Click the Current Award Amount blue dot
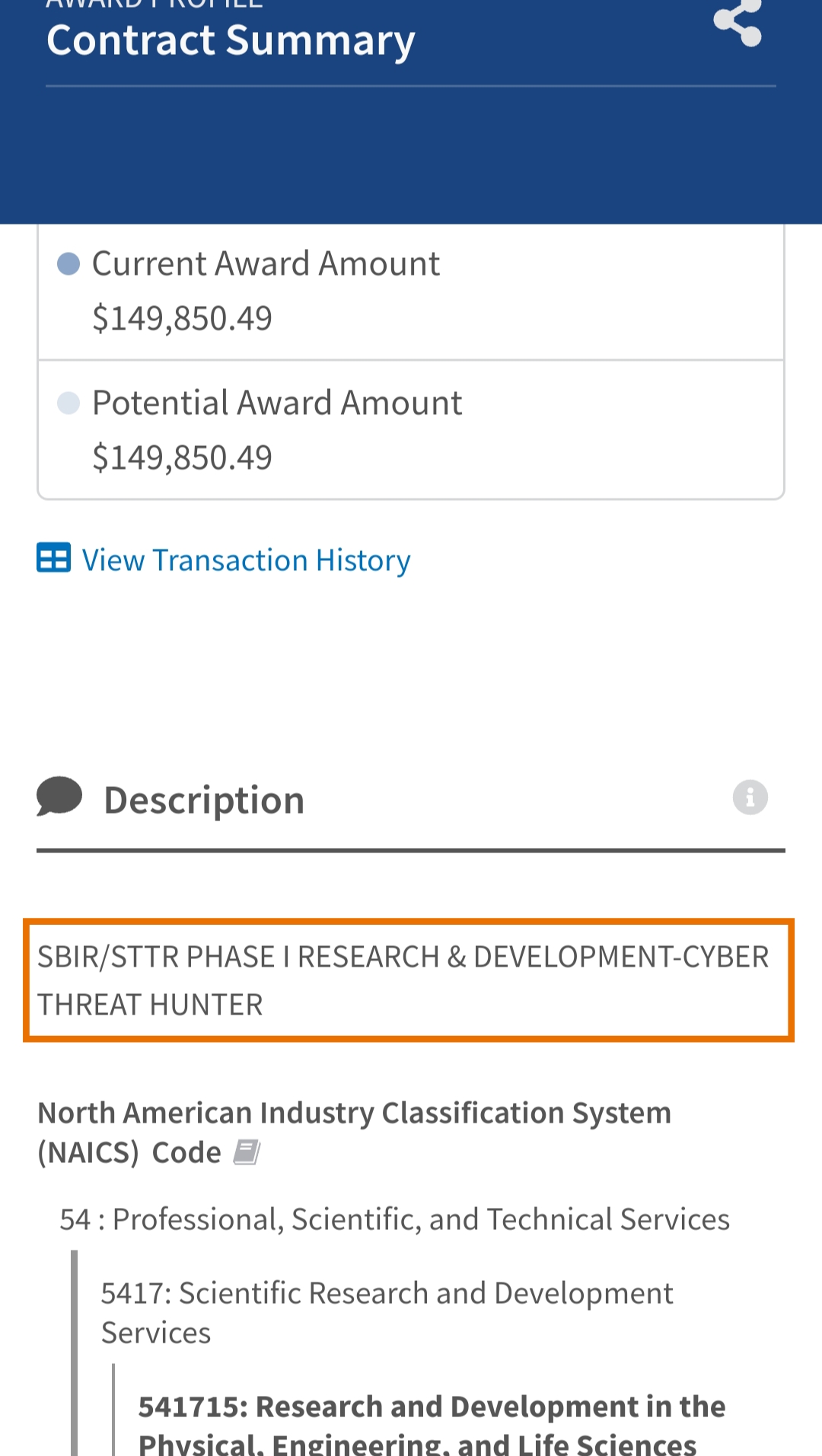Image resolution: width=822 pixels, height=1456 pixels. [68, 264]
